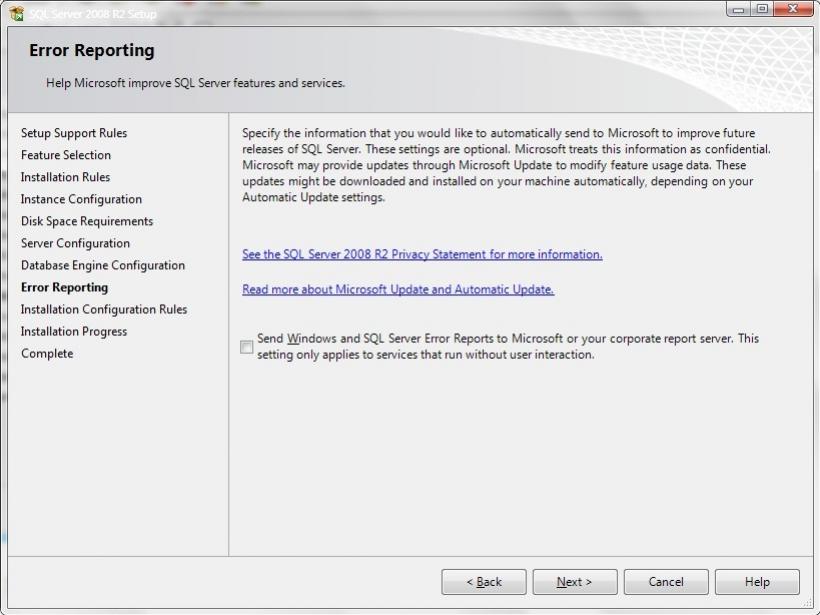Select the Feature Selection step
This screenshot has width=820, height=615.
(x=66, y=155)
